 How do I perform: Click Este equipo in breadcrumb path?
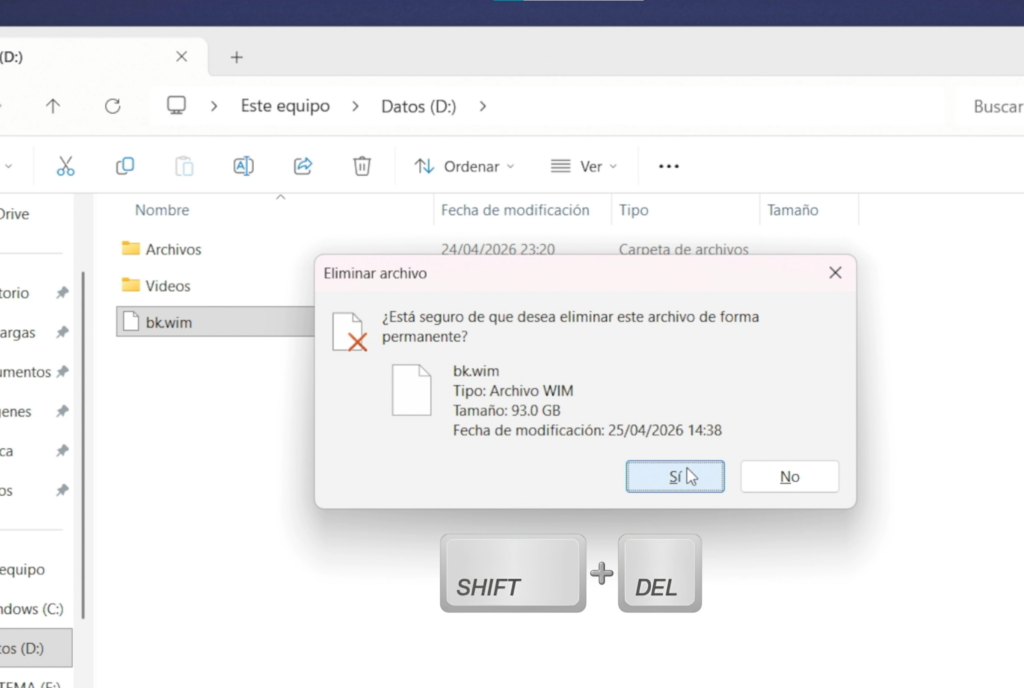tap(285, 106)
